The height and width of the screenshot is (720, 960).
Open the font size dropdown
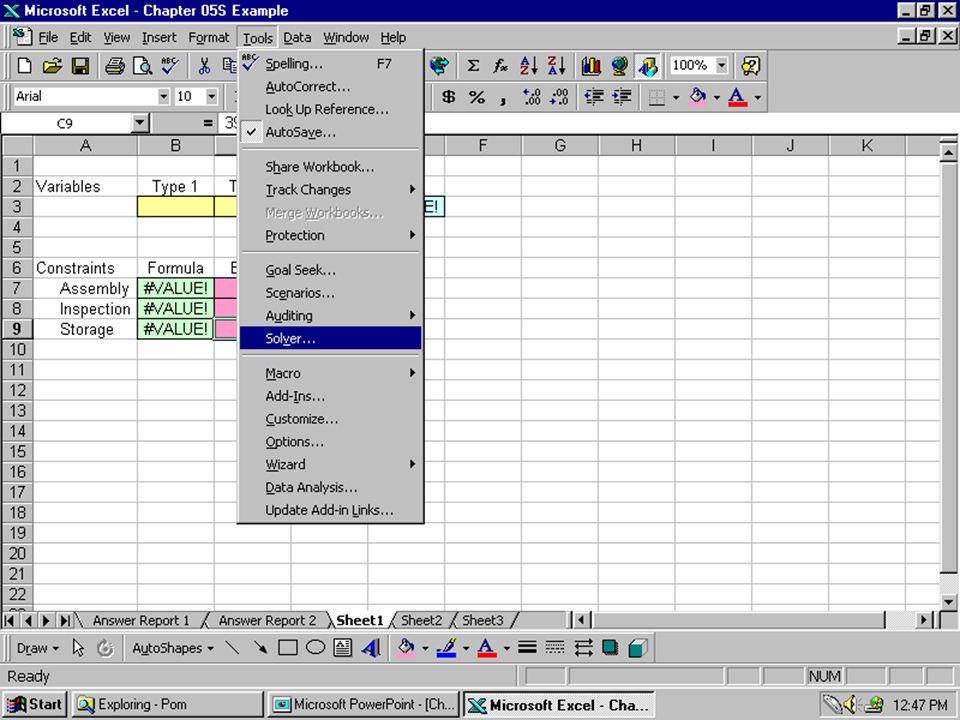tap(212, 96)
